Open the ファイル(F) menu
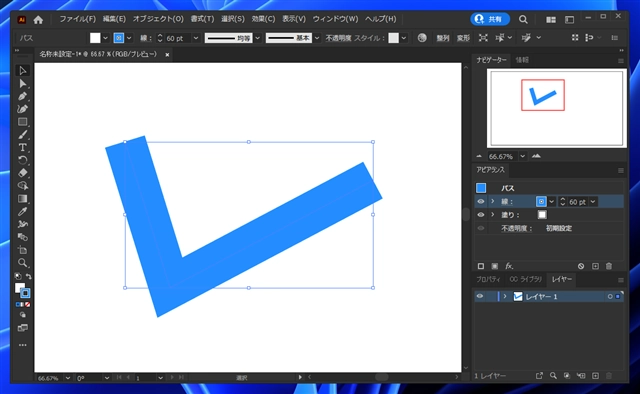Viewport: 640px width, 394px height. tap(78, 19)
